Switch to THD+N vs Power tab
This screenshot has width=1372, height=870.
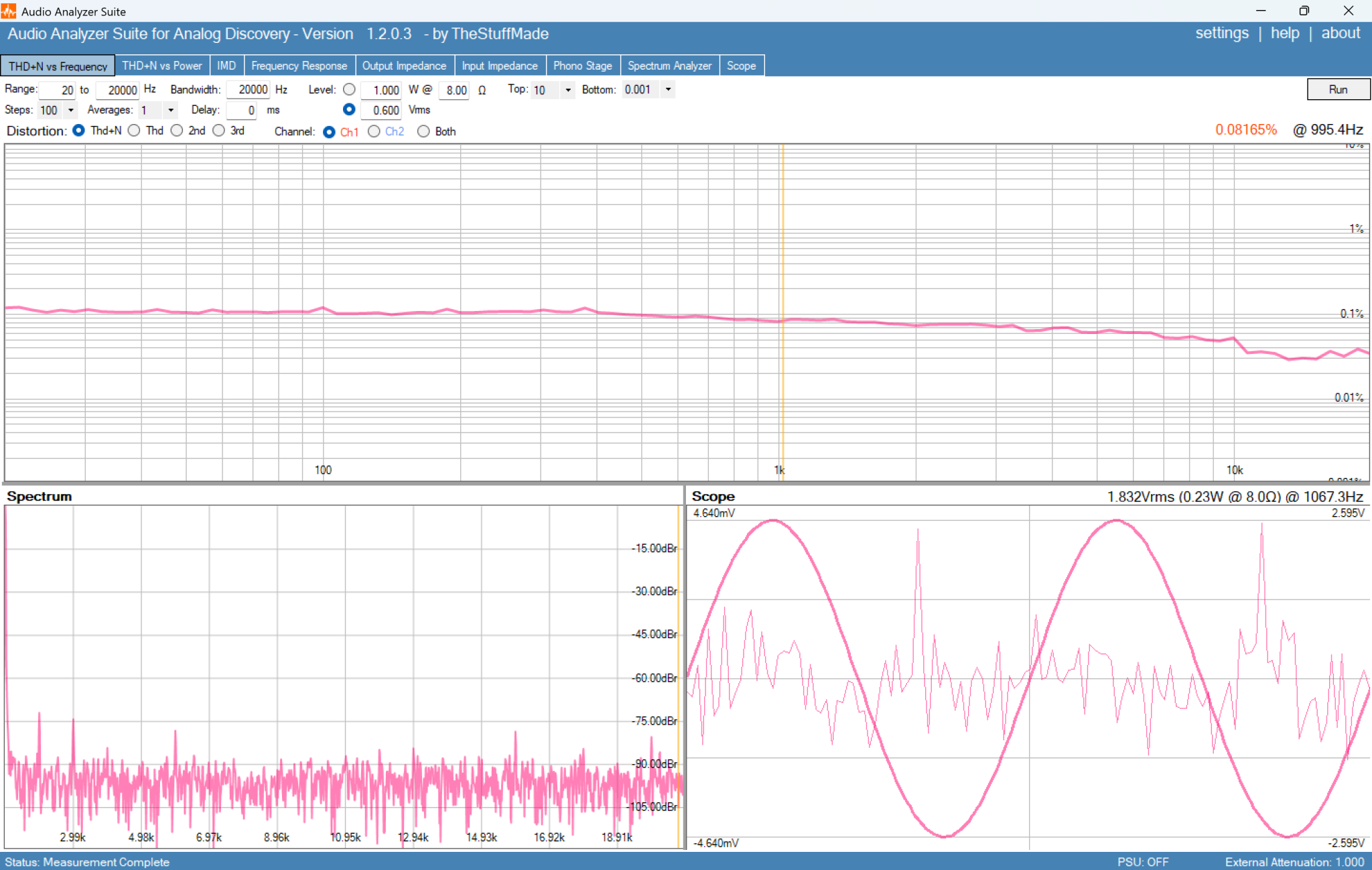(x=162, y=66)
